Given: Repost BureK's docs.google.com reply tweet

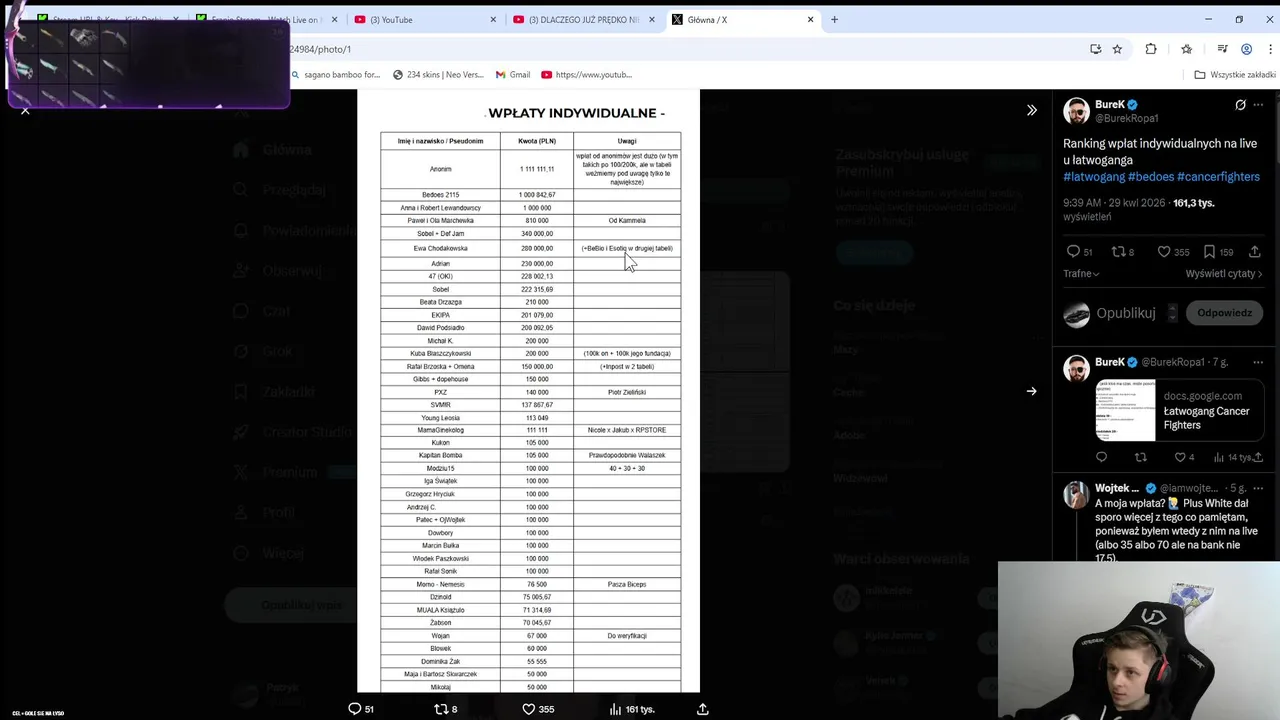Looking at the screenshot, I should pyautogui.click(x=1141, y=457).
